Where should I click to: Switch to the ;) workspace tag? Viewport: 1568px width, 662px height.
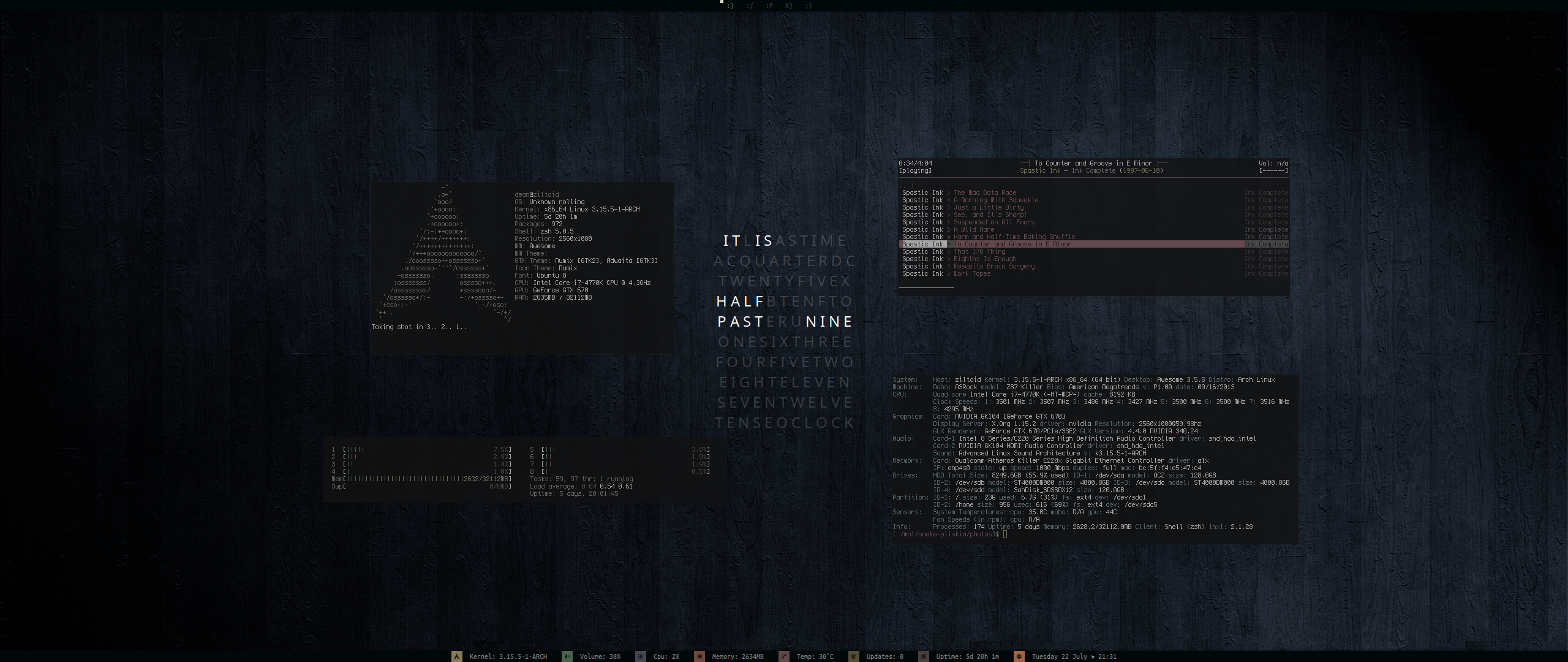tap(809, 6)
